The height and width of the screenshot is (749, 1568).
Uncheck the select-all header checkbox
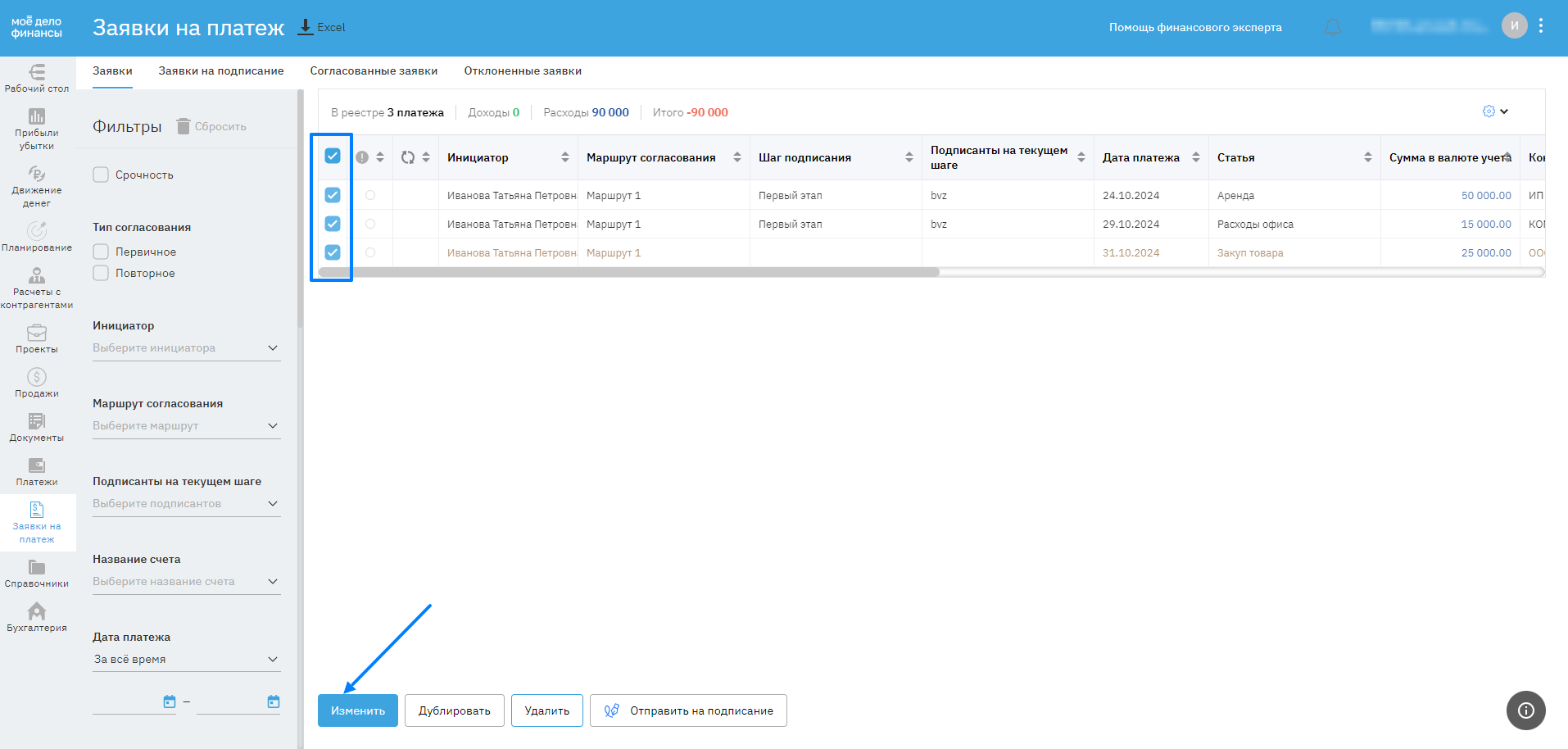tap(333, 156)
